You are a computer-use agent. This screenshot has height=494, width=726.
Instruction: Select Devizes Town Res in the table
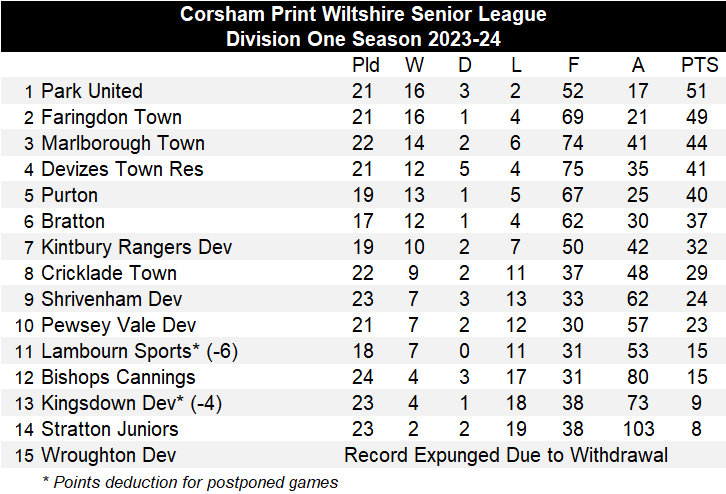(122, 169)
